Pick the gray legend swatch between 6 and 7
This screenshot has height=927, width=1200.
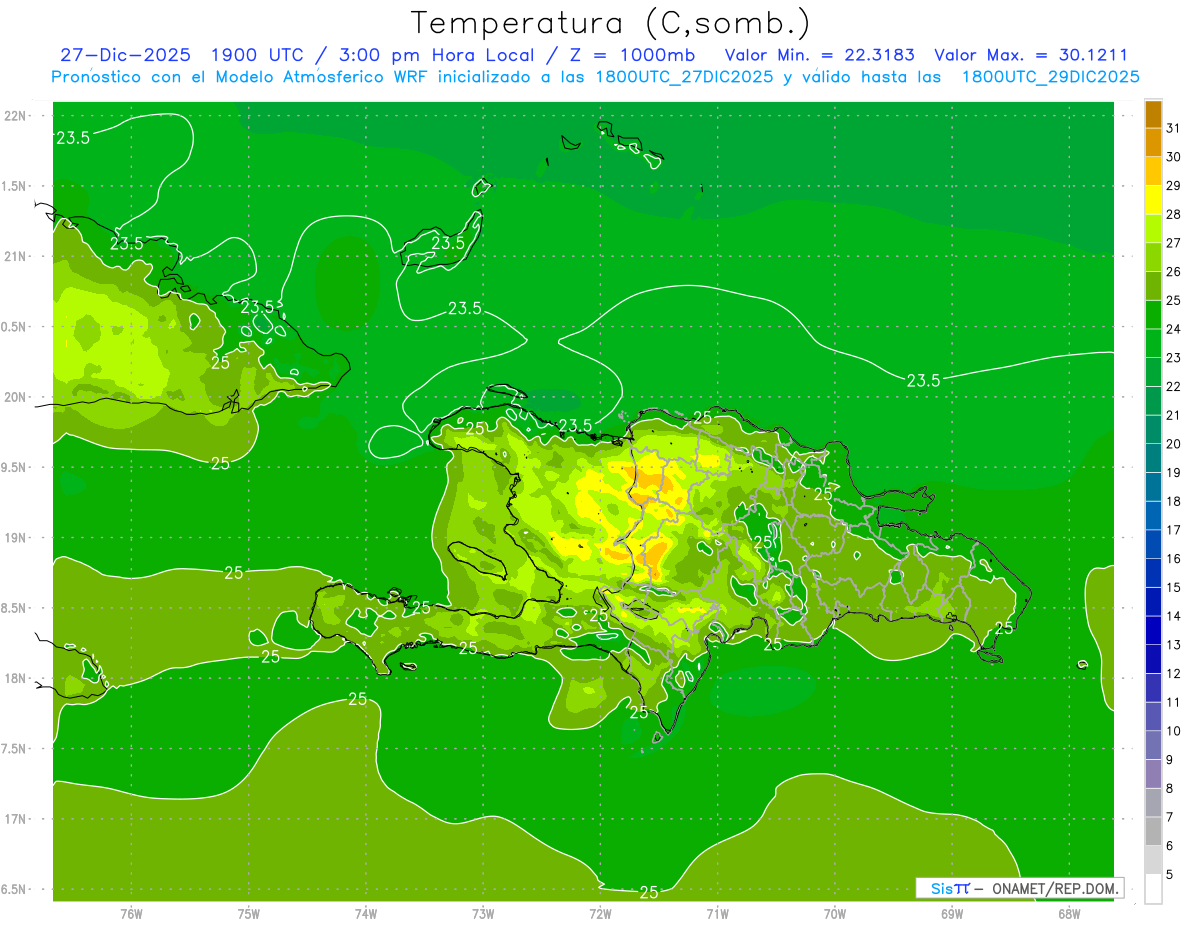(1153, 832)
